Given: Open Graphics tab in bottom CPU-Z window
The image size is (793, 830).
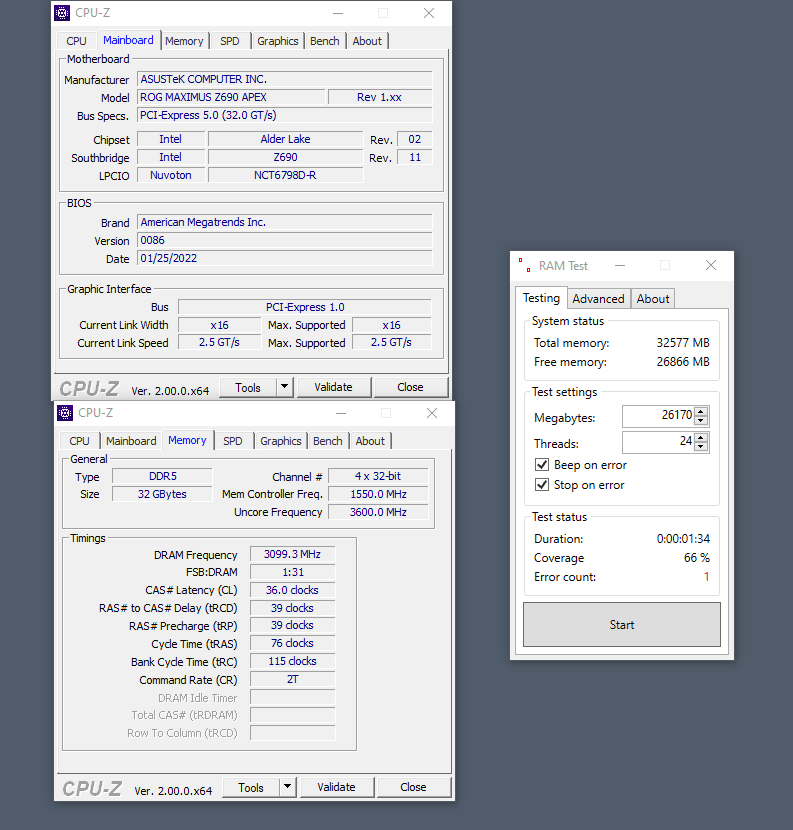Looking at the screenshot, I should pyautogui.click(x=281, y=441).
